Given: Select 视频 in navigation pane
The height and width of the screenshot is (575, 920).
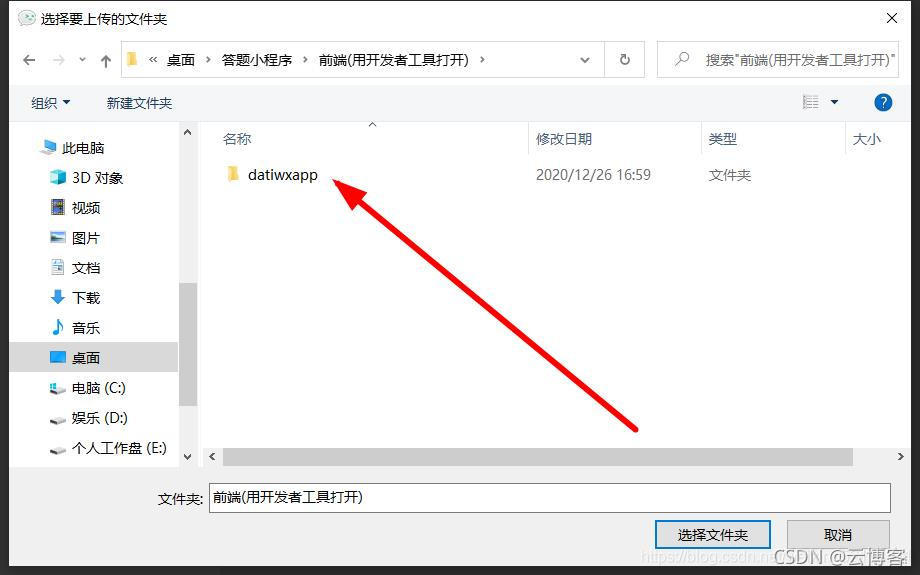Looking at the screenshot, I should pyautogui.click(x=86, y=208).
